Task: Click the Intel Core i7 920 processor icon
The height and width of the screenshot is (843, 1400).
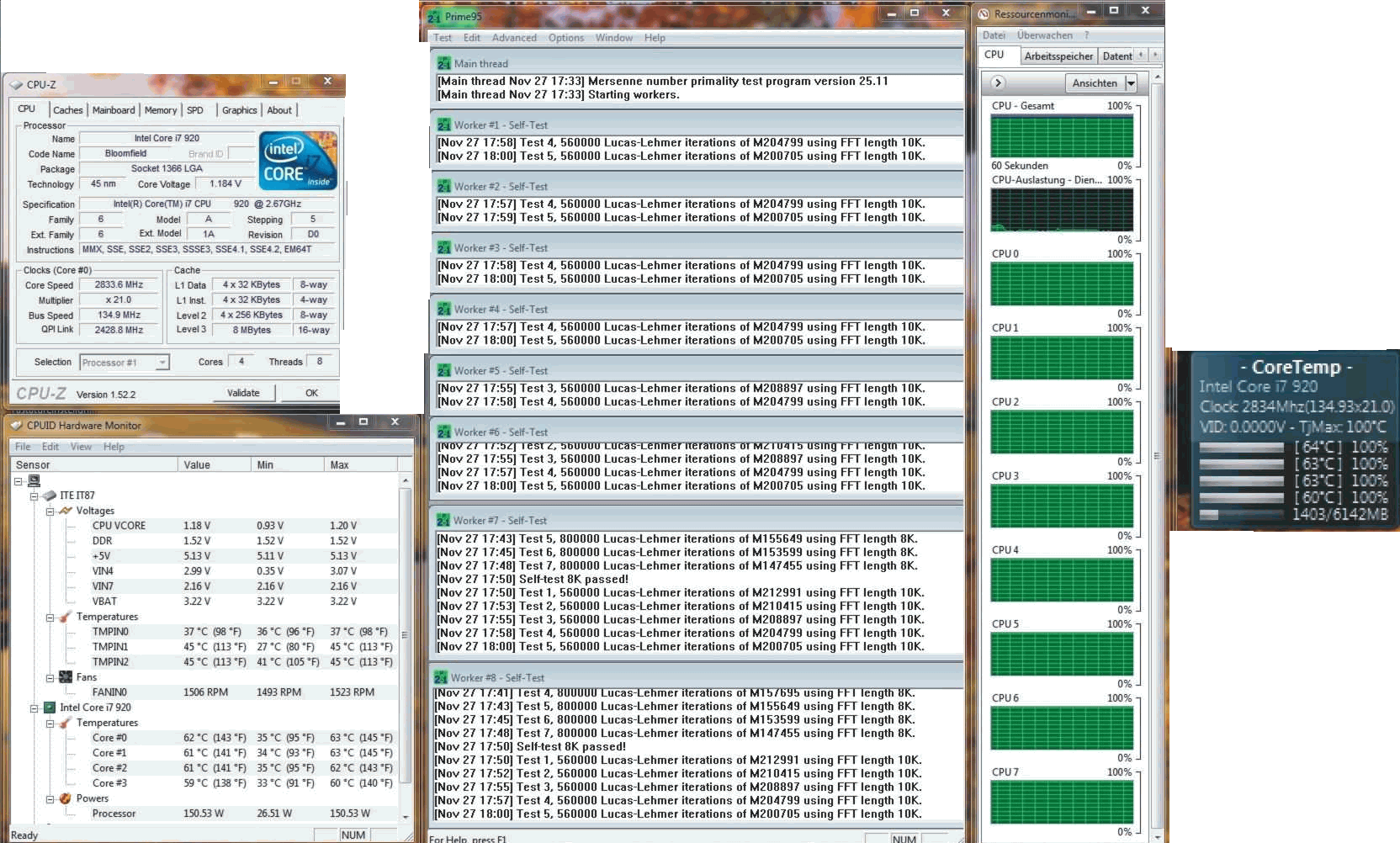Action: point(50,708)
